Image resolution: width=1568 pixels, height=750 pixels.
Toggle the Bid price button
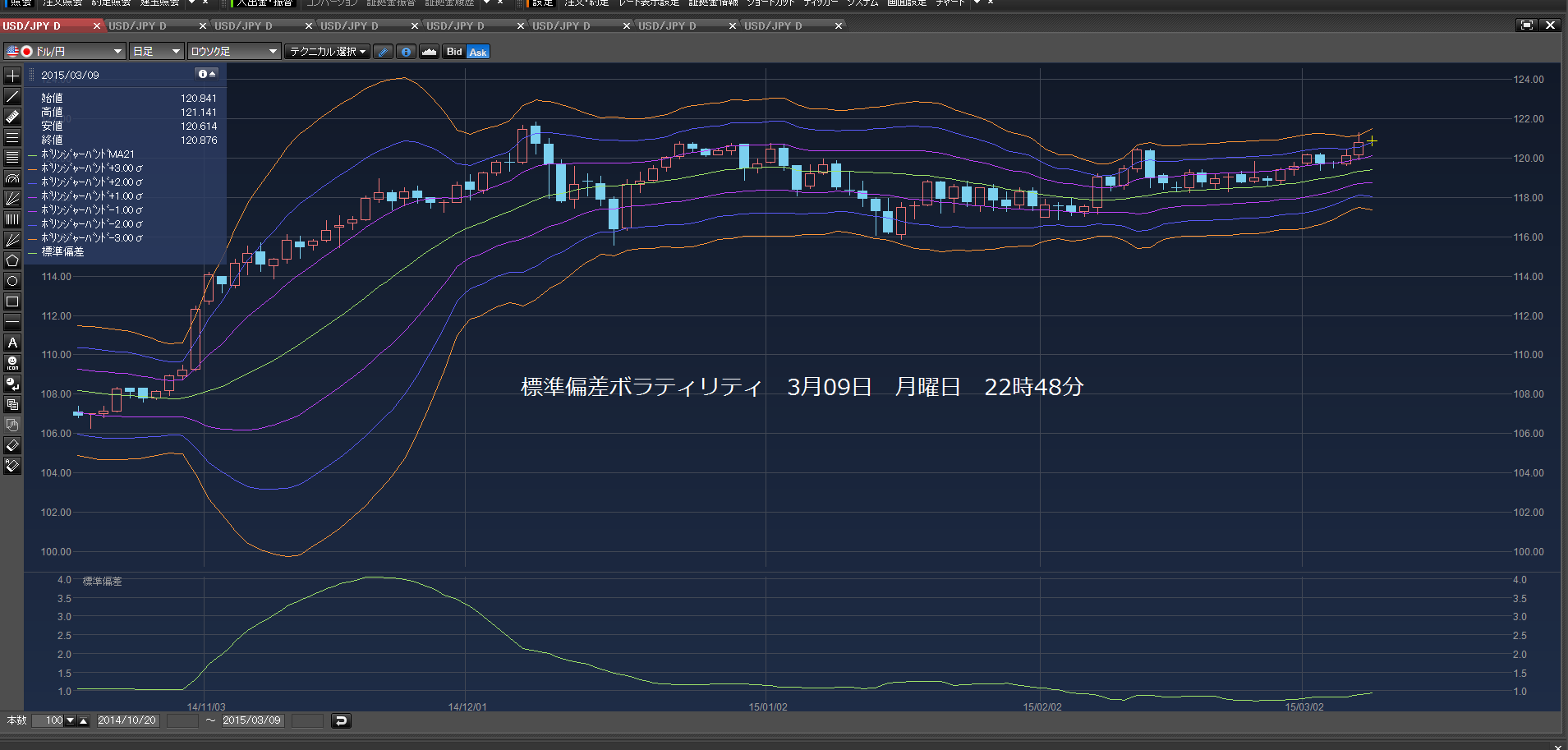coord(454,52)
